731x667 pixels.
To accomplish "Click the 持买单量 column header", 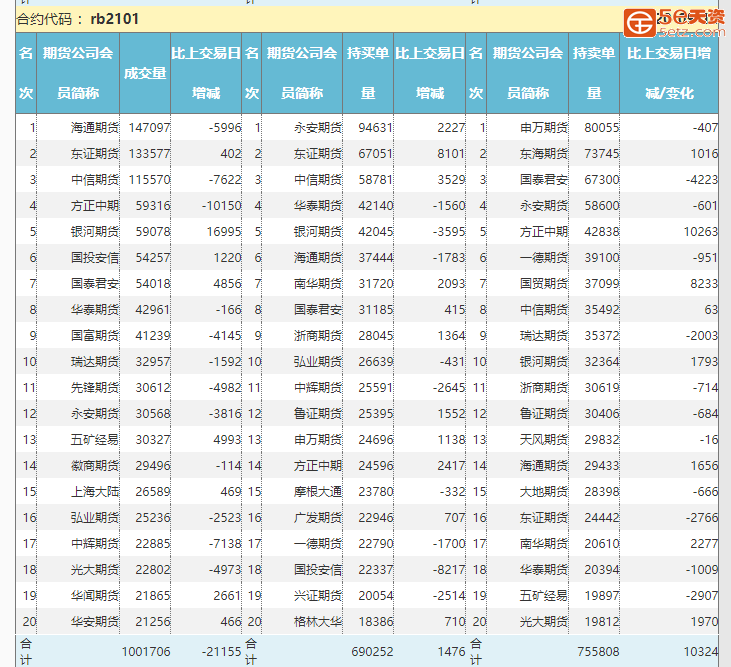I will (x=367, y=73).
